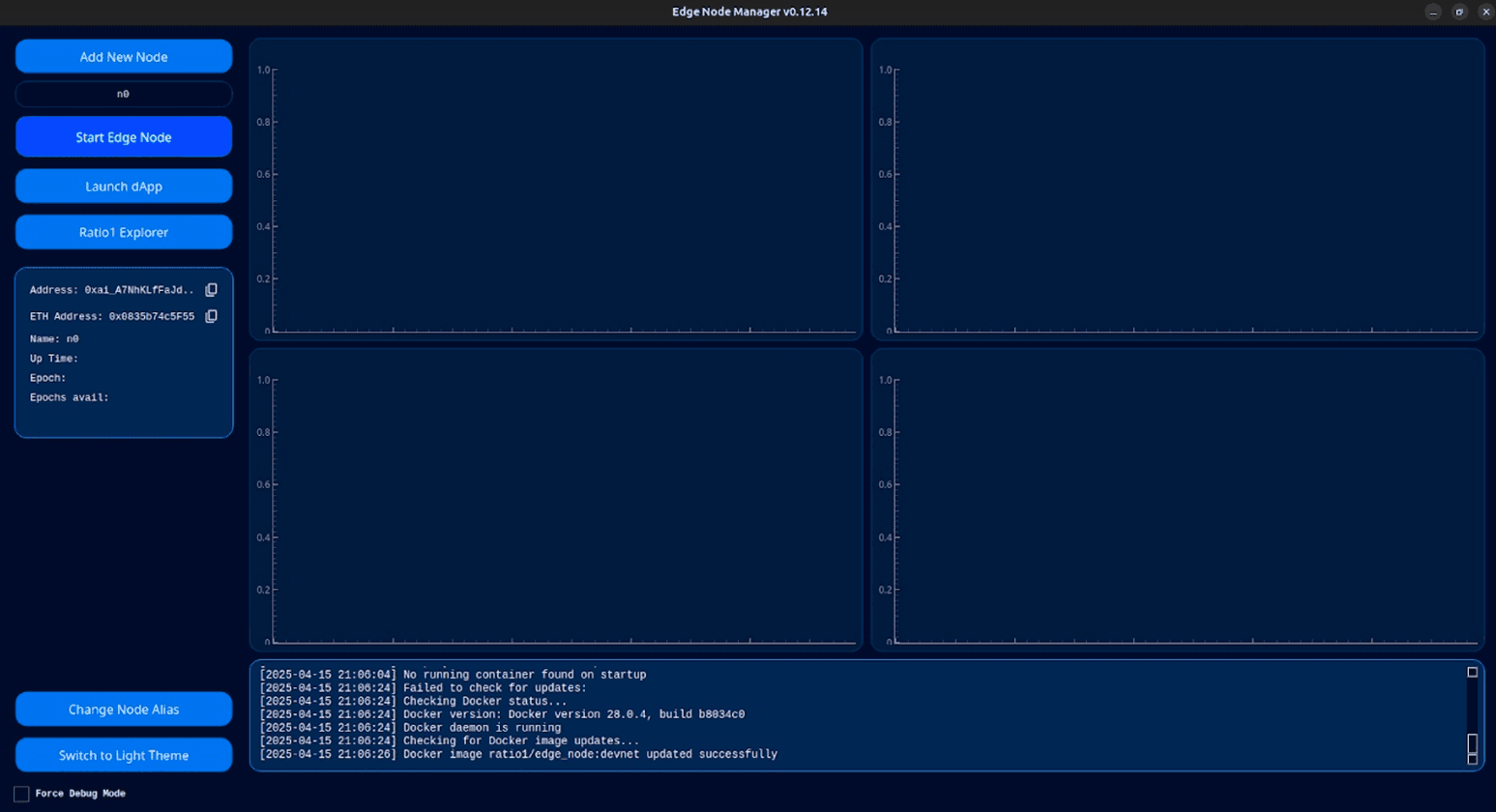Select the Address text 0xai_A7NhKLfFaJd..
Viewport: 1496px width, 812px height.
pyautogui.click(x=139, y=290)
